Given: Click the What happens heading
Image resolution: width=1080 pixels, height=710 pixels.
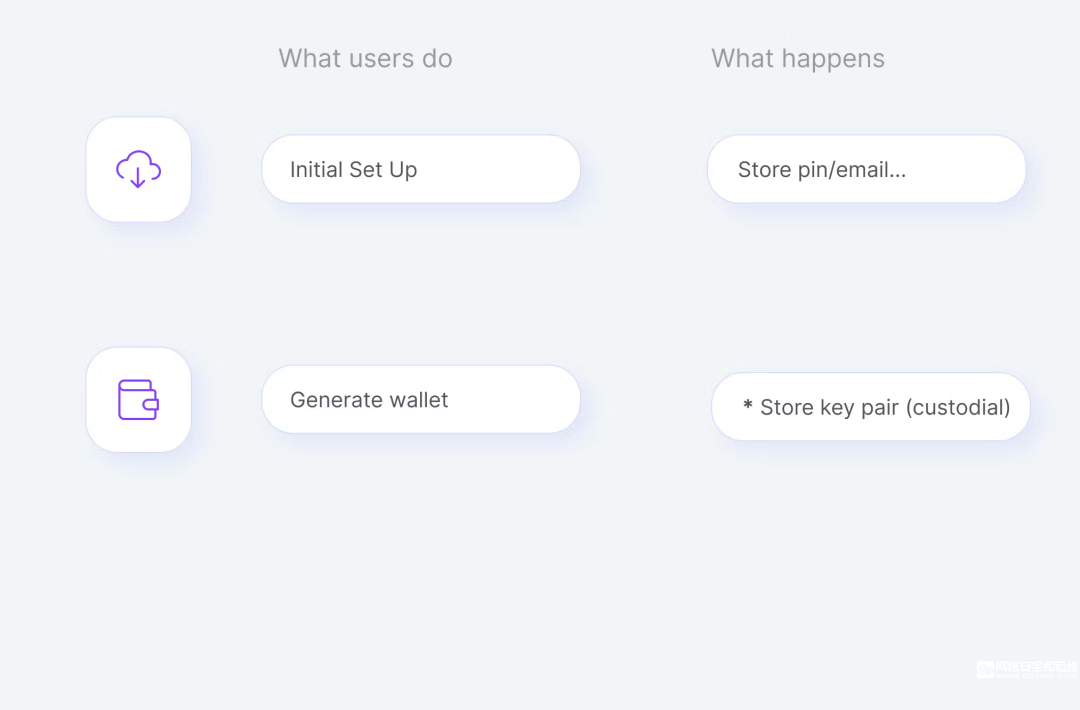Looking at the screenshot, I should click(x=798, y=59).
